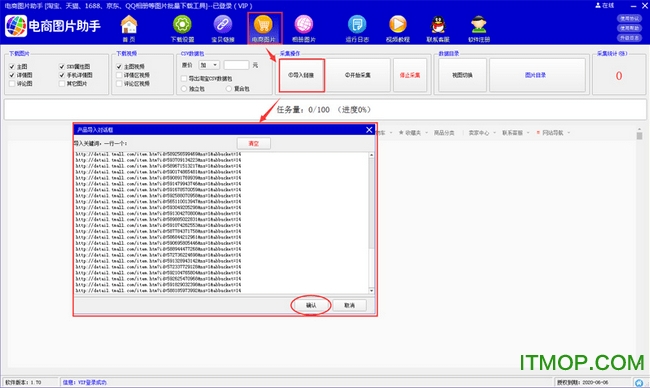Screen dimensions: 650x388
Task: Enable the 其它图片 checkbox
Action: [62, 84]
